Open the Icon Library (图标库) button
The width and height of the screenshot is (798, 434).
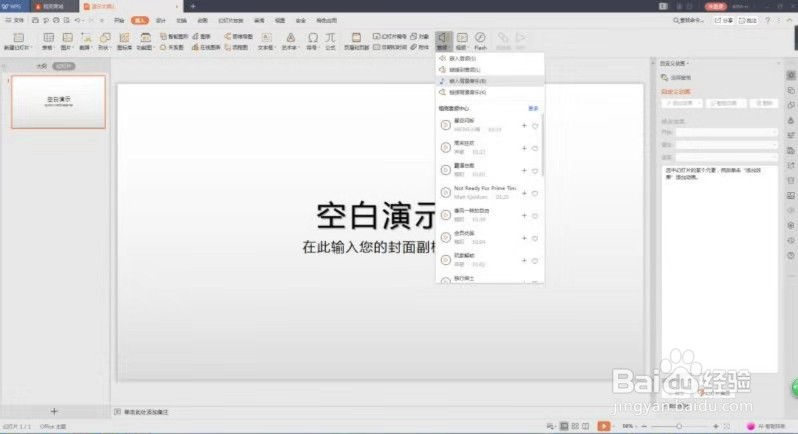[124, 40]
